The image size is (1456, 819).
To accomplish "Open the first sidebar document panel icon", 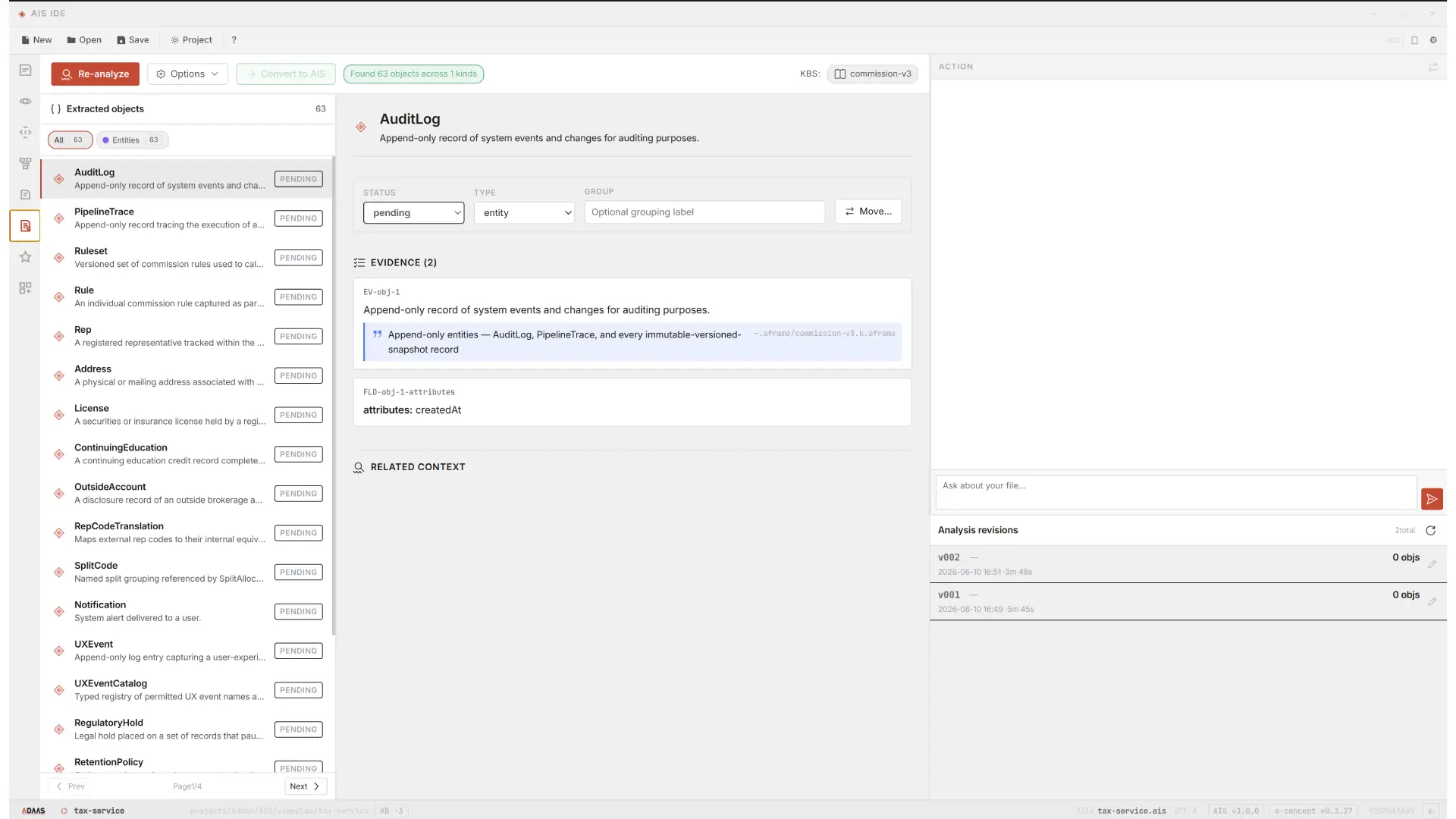I will point(25,70).
